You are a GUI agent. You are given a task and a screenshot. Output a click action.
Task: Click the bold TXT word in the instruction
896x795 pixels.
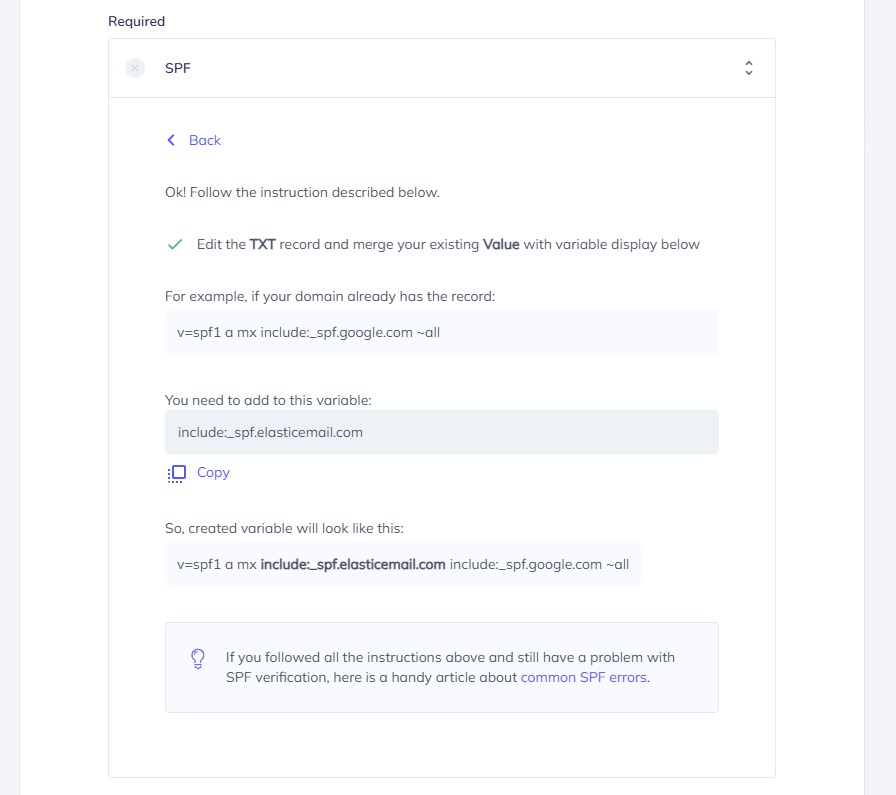262,244
